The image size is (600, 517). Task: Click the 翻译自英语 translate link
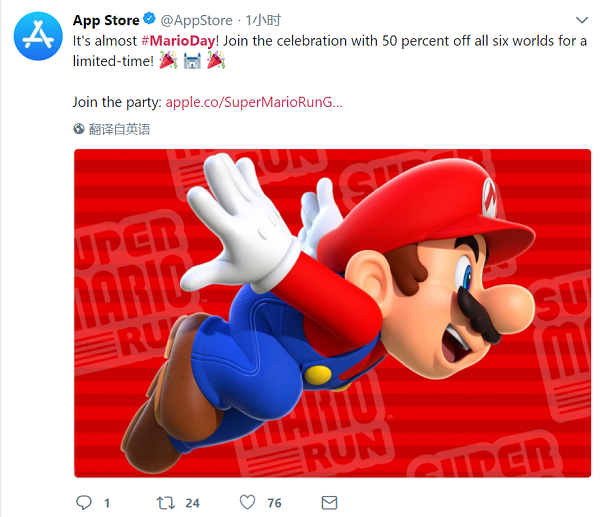click(119, 129)
